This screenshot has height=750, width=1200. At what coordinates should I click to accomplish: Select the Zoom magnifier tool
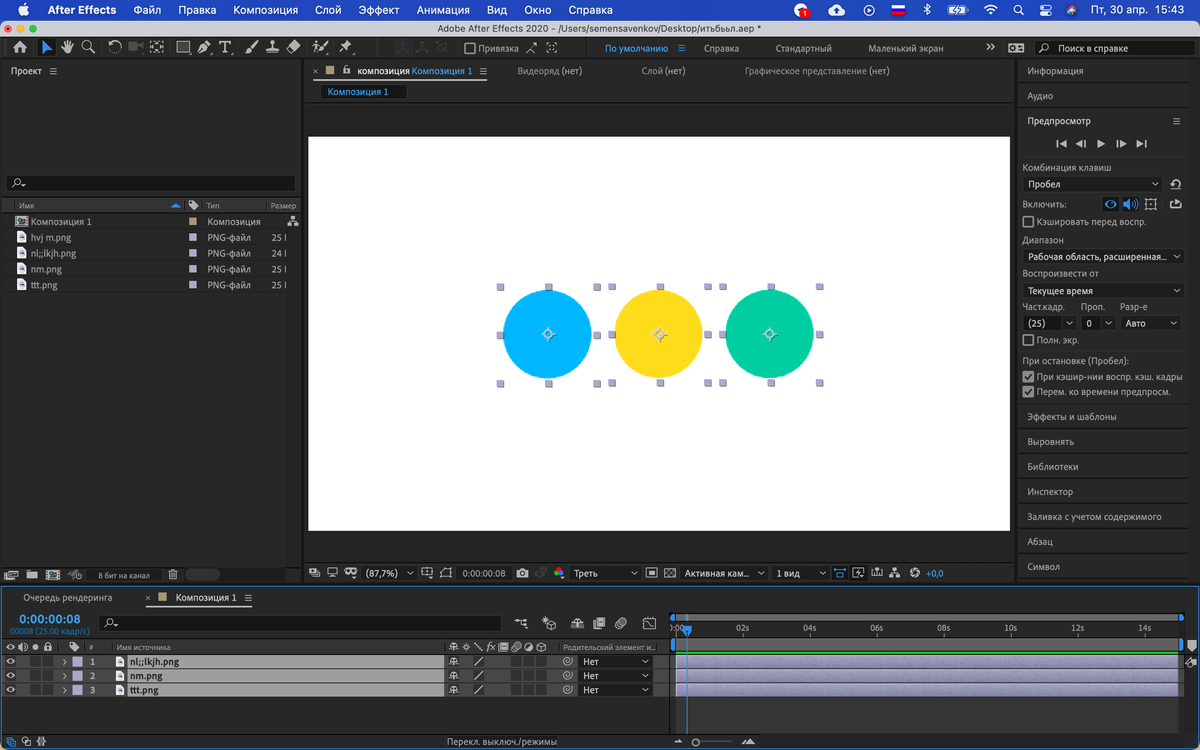coord(88,47)
